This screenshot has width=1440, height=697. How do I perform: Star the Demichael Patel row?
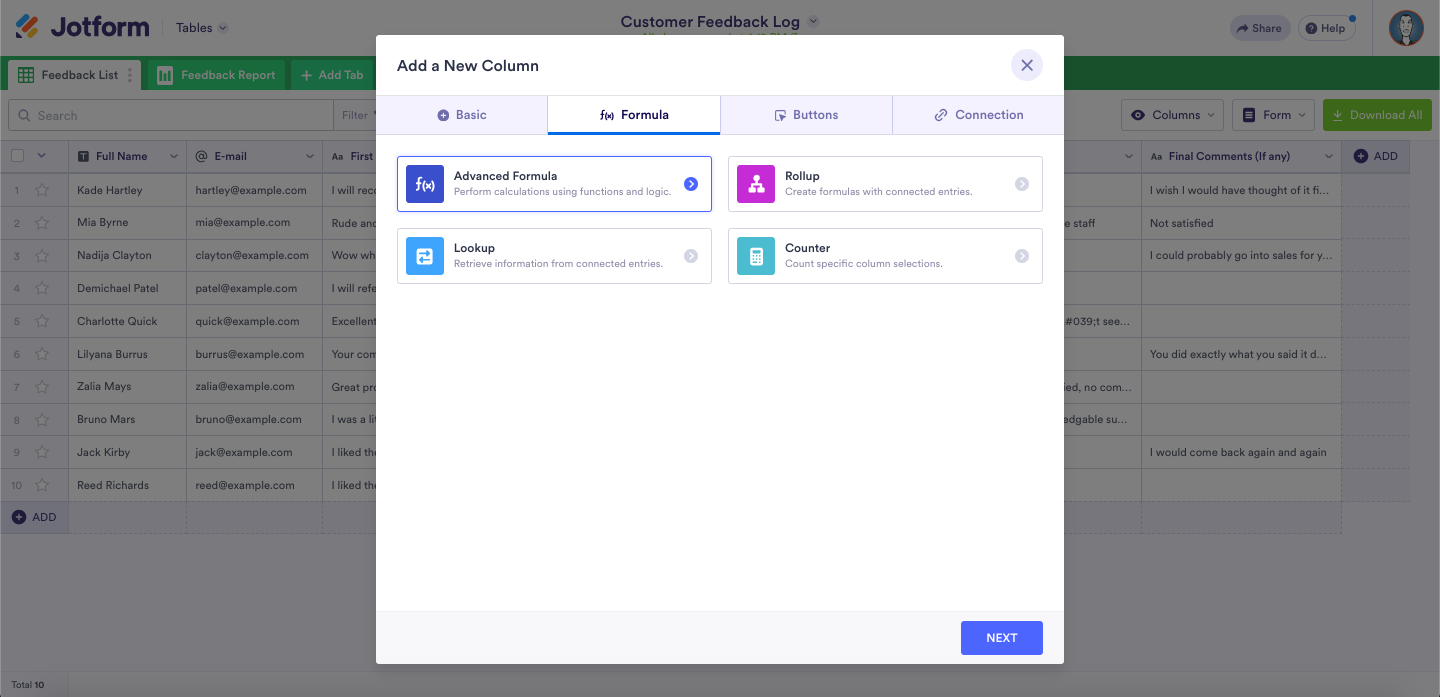42,288
